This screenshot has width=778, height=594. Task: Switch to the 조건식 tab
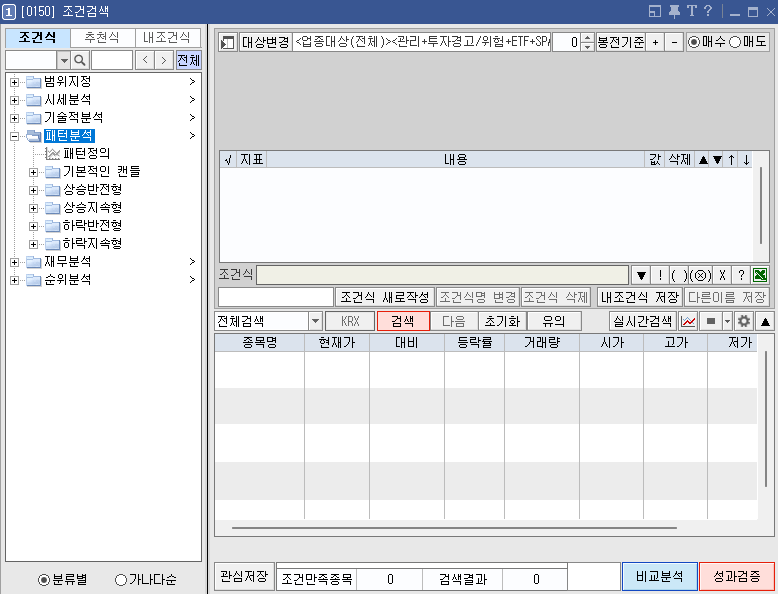point(38,37)
